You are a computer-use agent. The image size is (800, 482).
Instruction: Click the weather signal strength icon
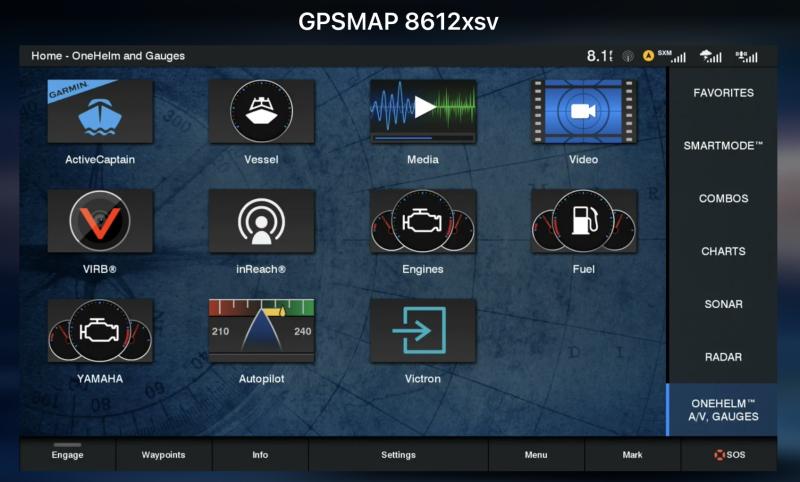[711, 56]
